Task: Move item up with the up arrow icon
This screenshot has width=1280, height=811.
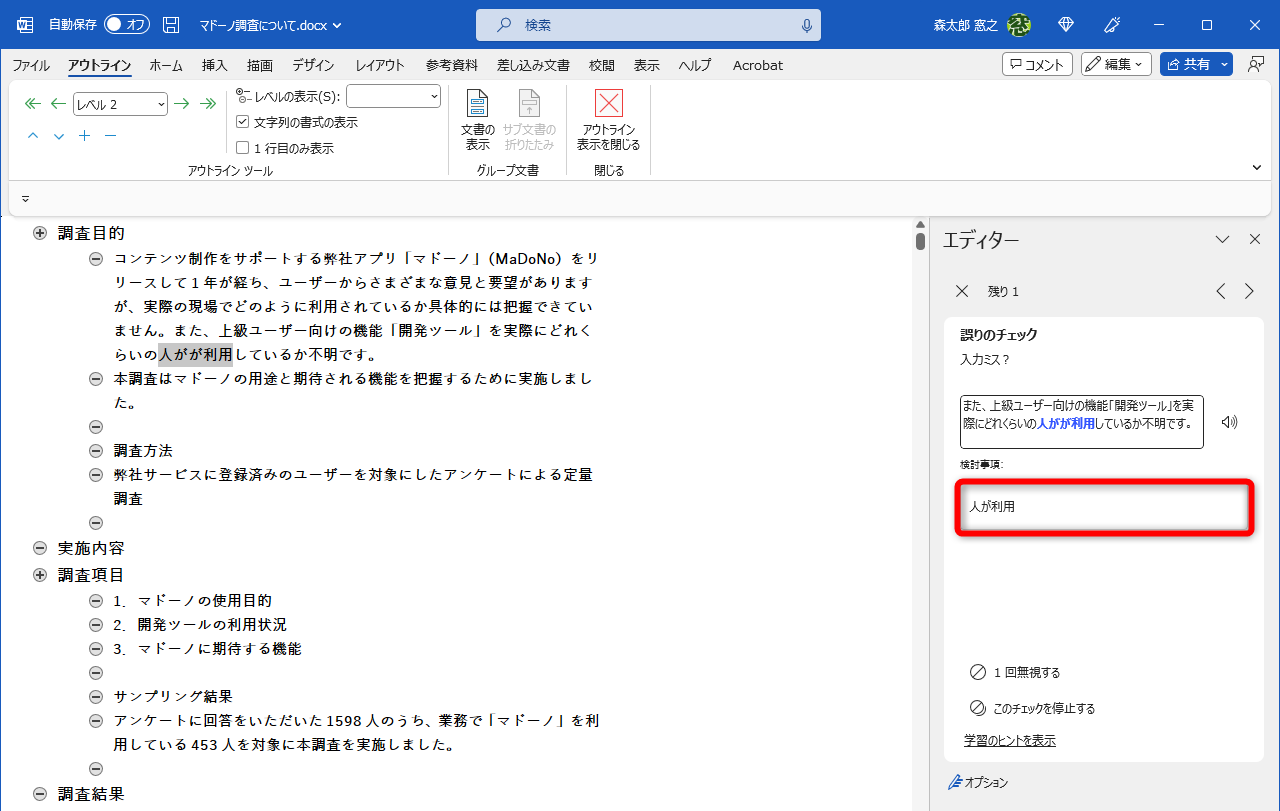Action: (32, 136)
